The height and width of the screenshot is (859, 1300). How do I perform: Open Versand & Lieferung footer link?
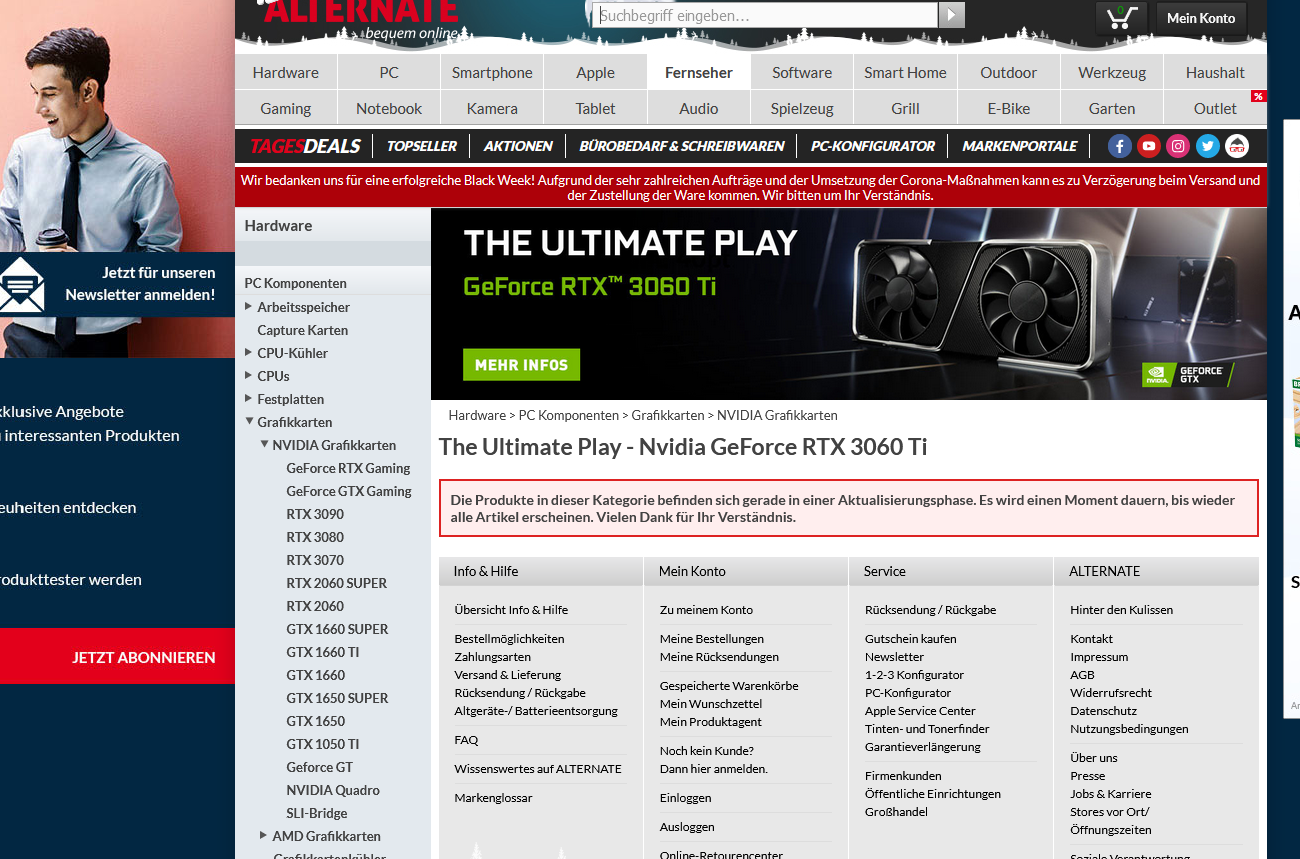tap(508, 675)
